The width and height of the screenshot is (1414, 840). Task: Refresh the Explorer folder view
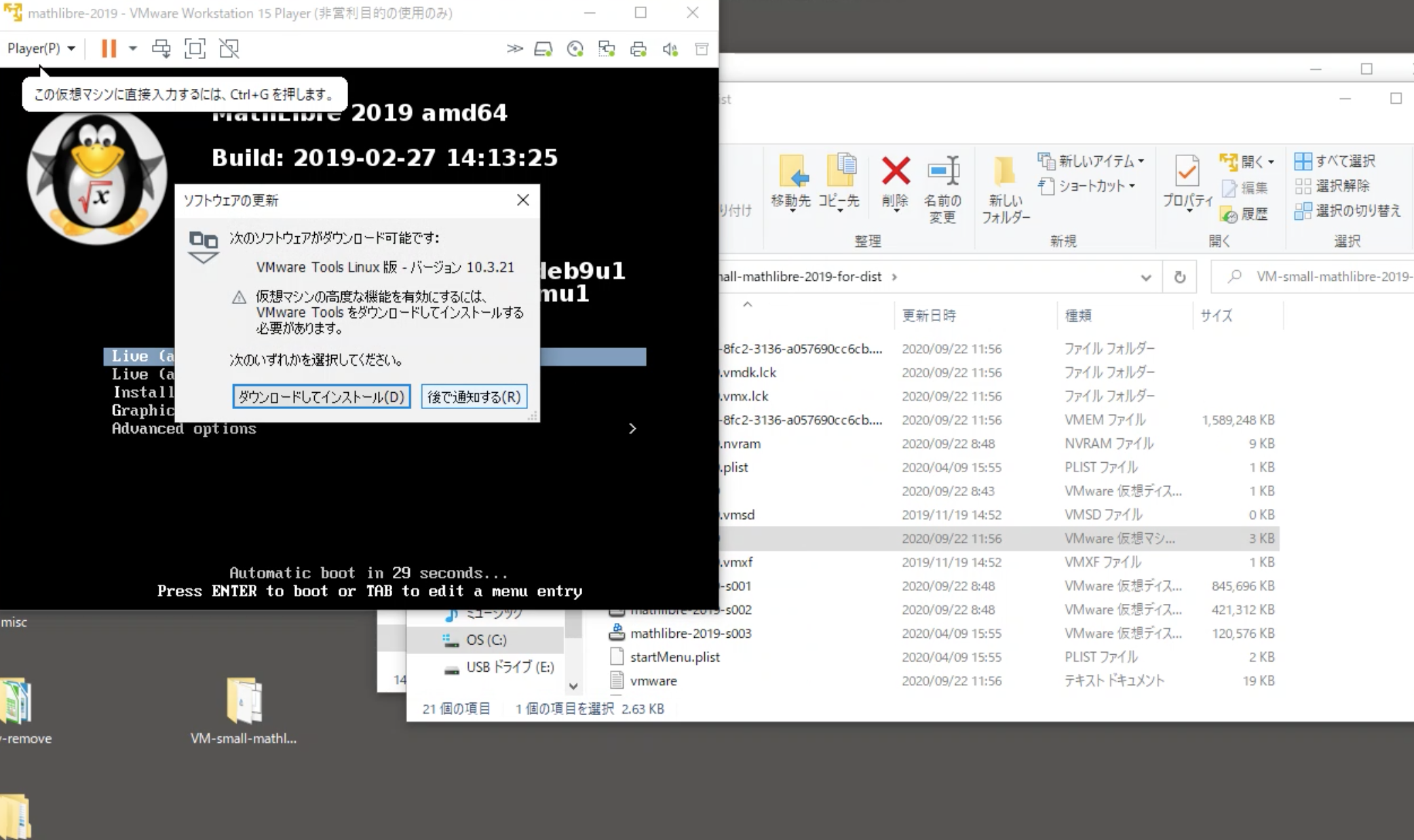(1180, 277)
